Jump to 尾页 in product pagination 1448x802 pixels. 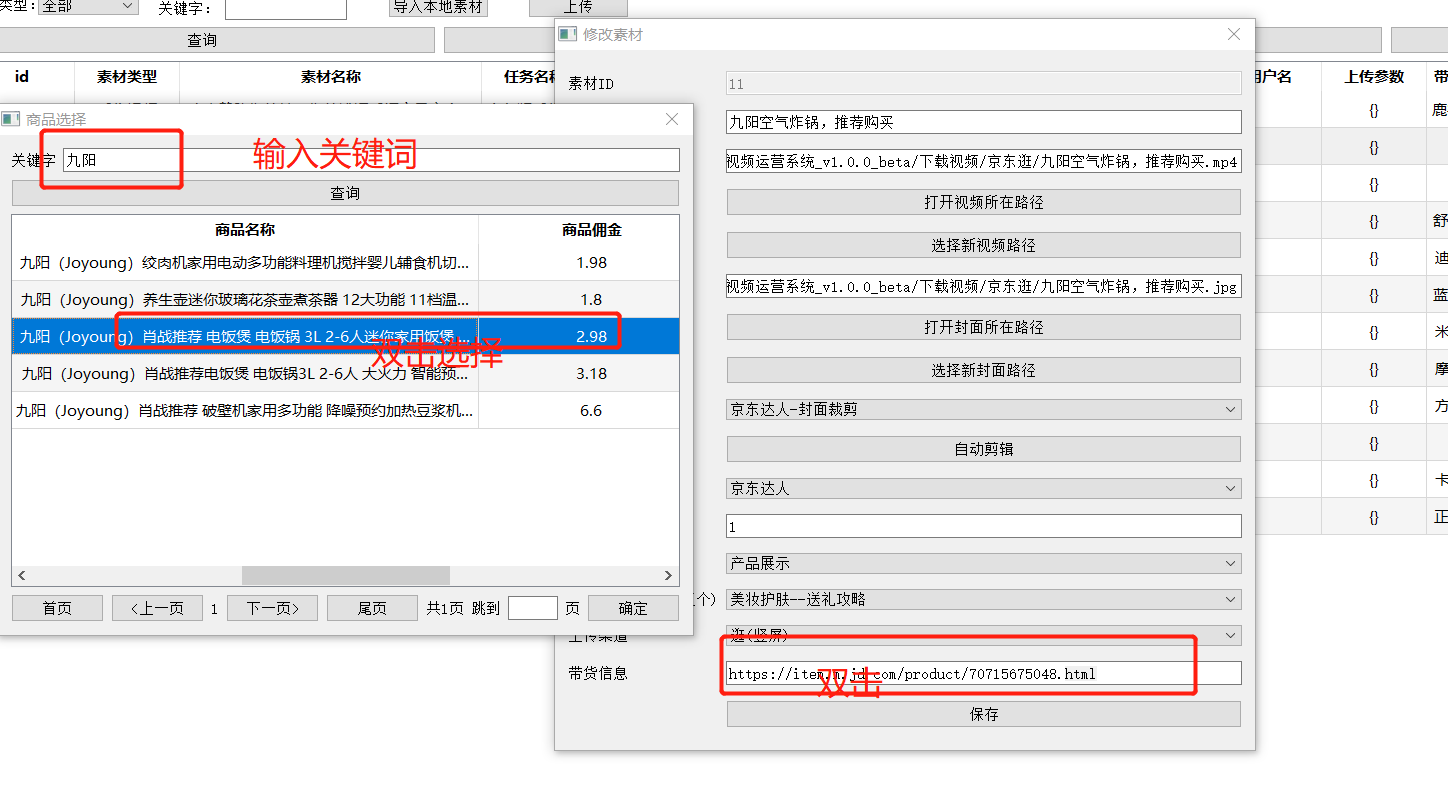pyautogui.click(x=372, y=608)
